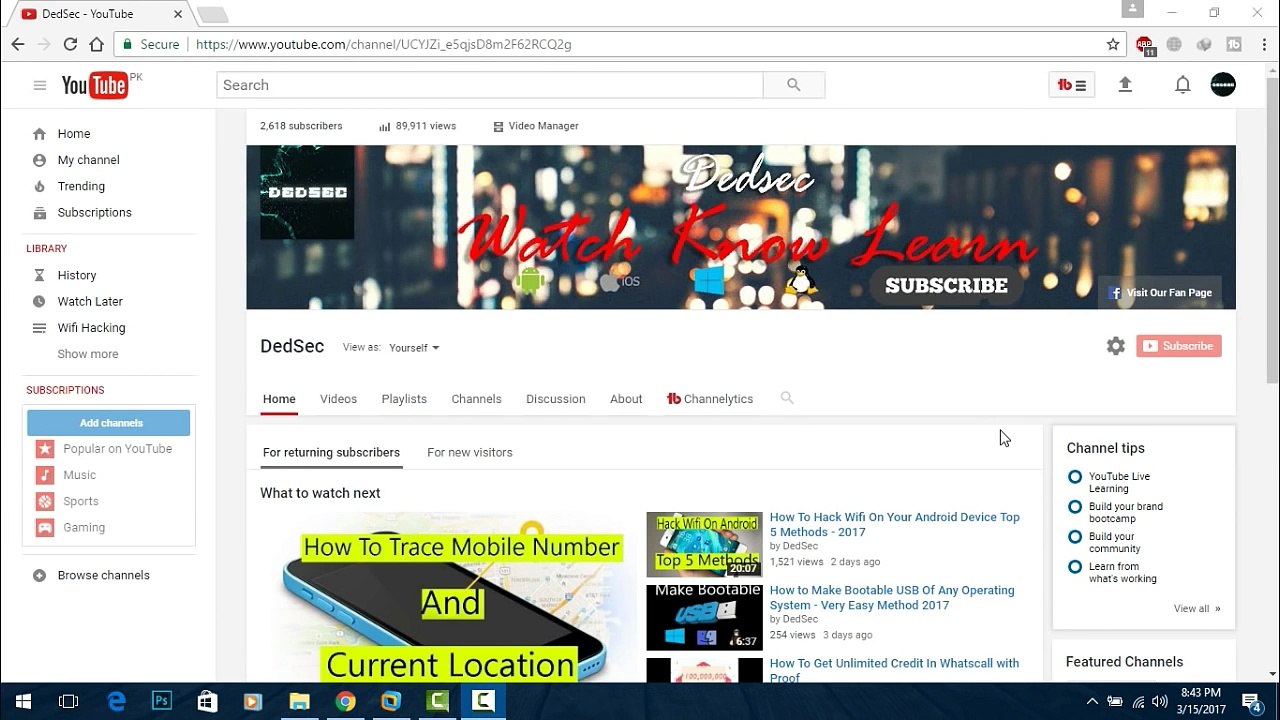The height and width of the screenshot is (720, 1280).
Task: Click the Add channels button
Action: point(108,423)
